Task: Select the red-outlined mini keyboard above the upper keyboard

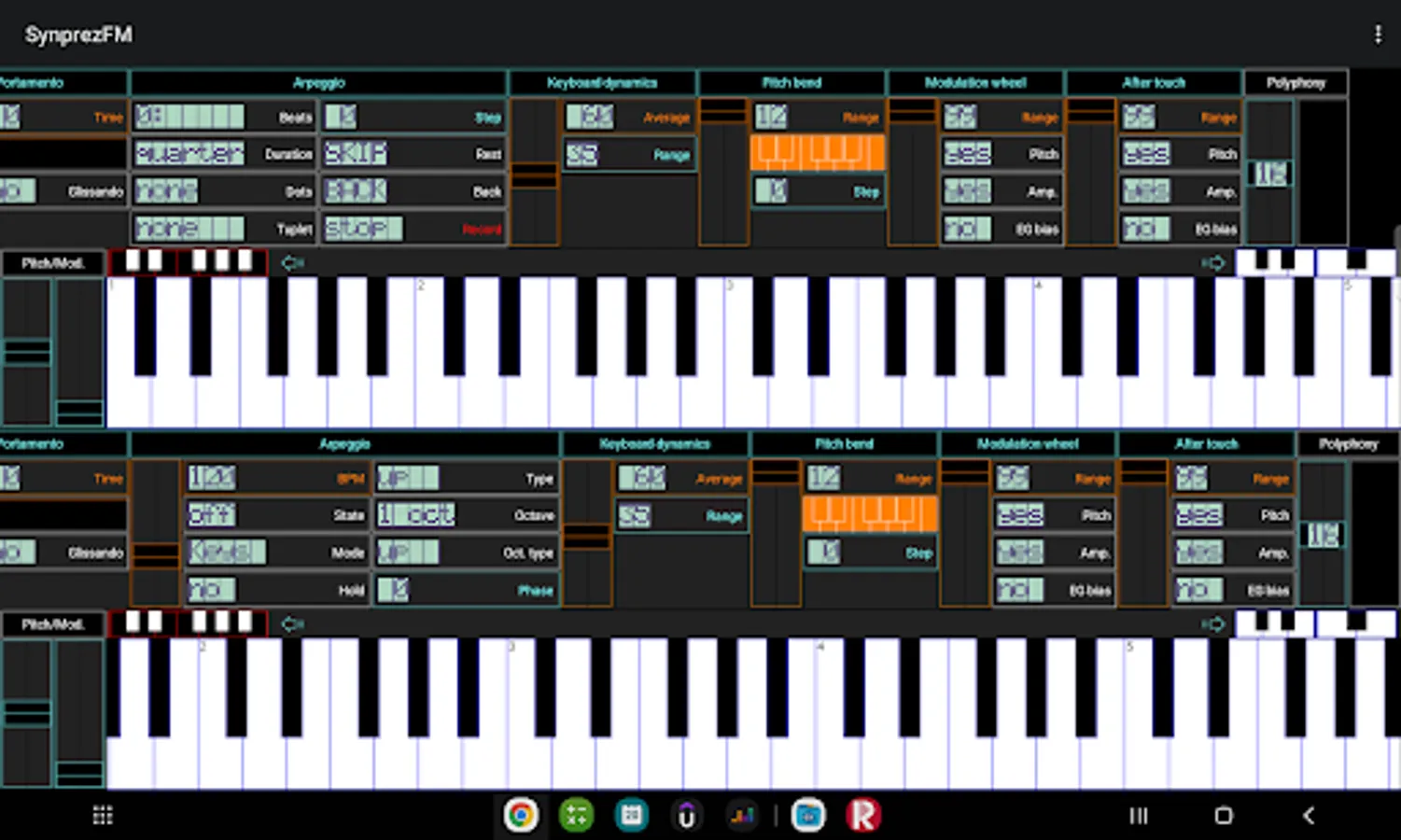Action: (189, 262)
